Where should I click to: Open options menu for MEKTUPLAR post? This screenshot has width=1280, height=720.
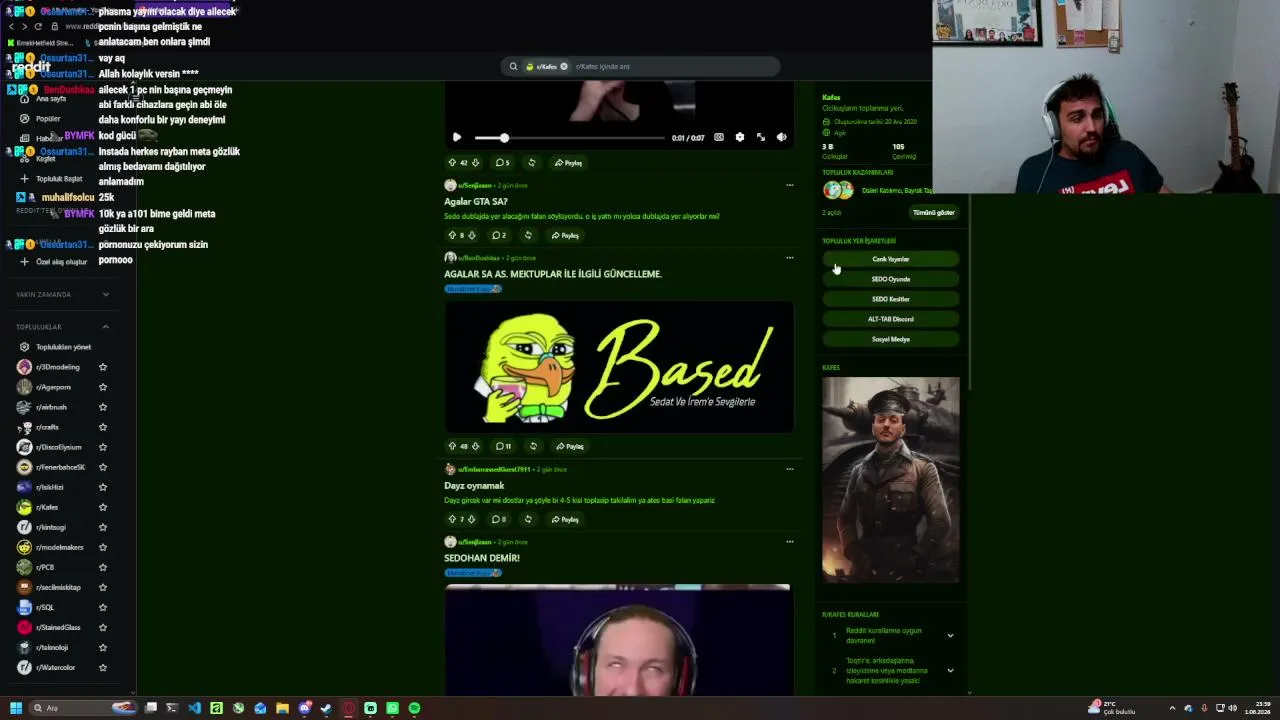789,257
